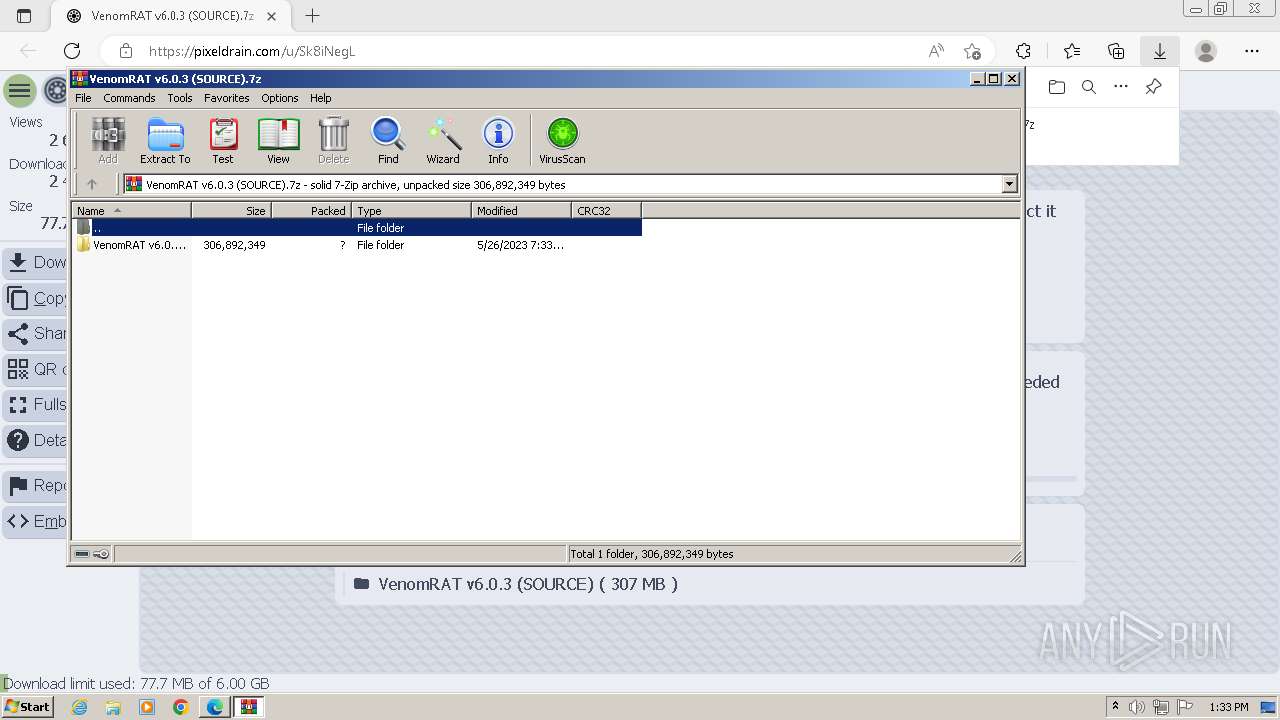Toggle the pixeldrain hamburger menu
The width and height of the screenshot is (1280, 720).
pos(19,91)
